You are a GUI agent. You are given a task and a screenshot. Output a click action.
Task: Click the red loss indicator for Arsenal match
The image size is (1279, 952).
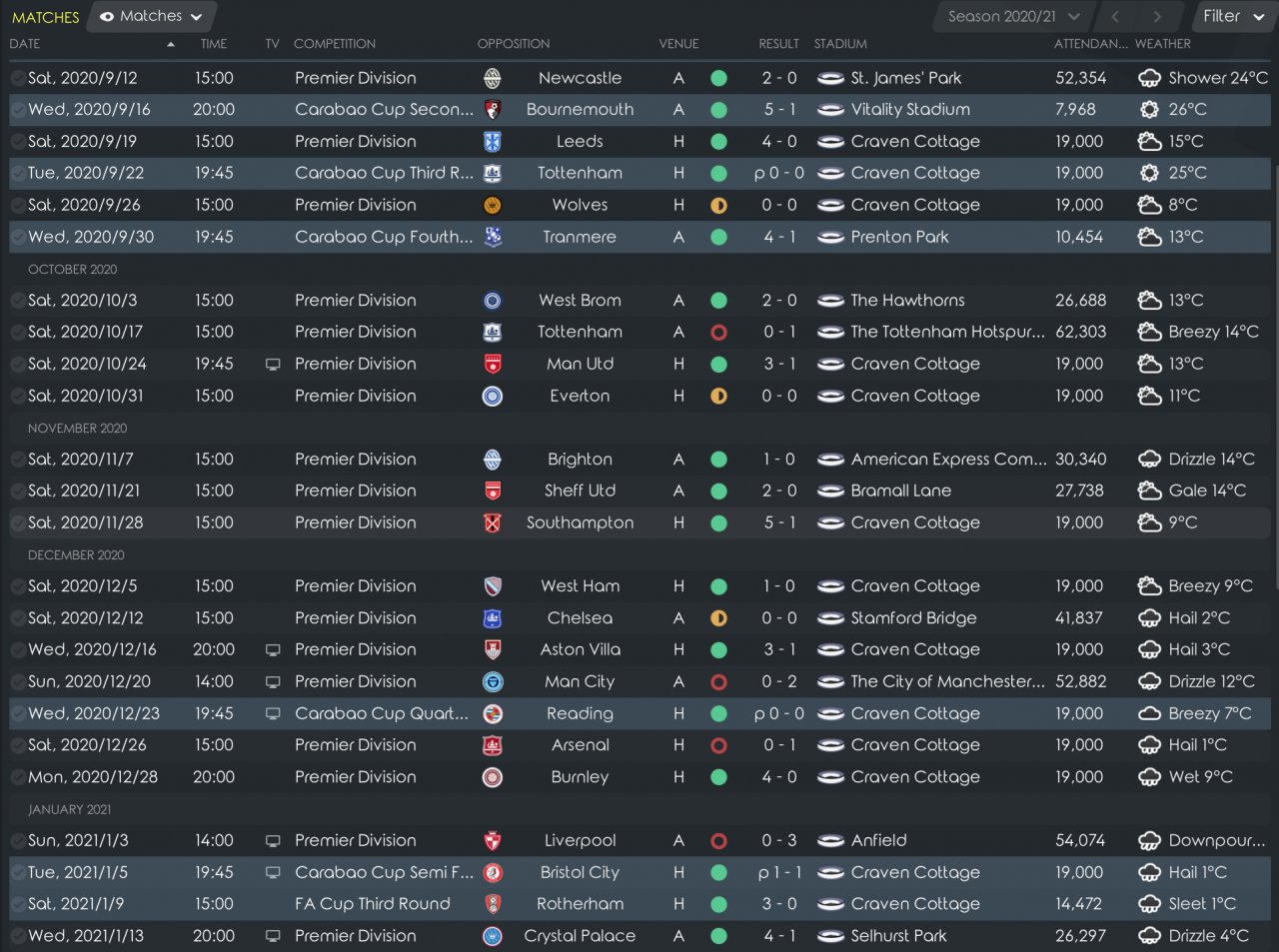coord(718,745)
